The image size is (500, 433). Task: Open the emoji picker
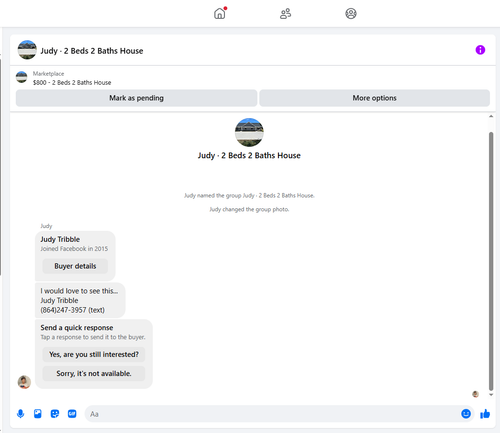click(466, 414)
